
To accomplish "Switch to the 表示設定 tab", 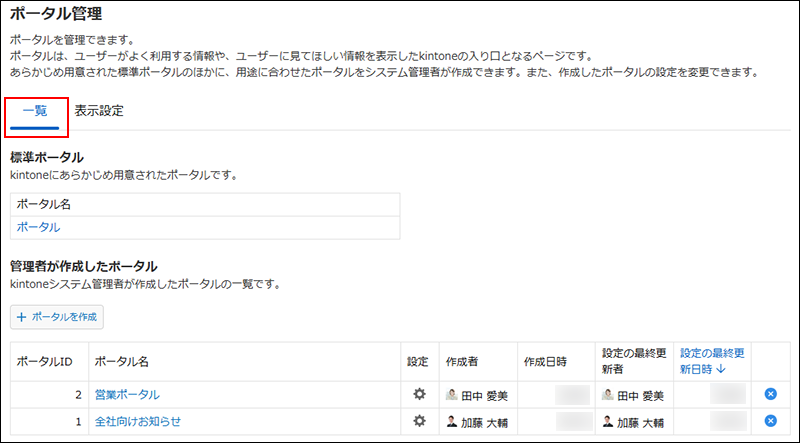I will coord(99,111).
